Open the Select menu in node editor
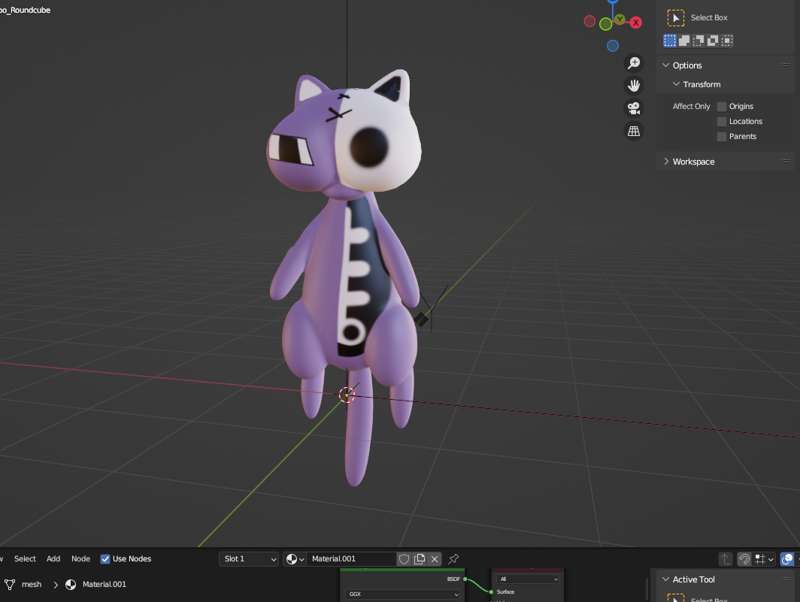This screenshot has width=800, height=602. coord(25,559)
